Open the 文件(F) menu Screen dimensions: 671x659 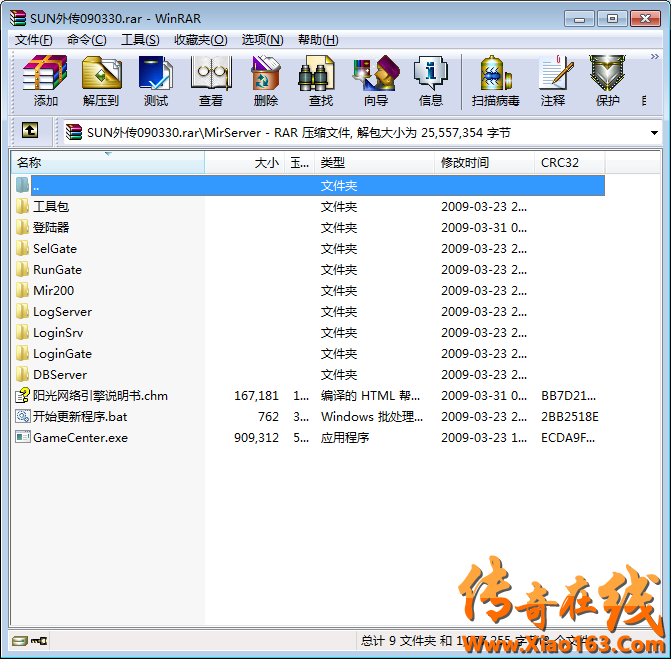(33, 40)
